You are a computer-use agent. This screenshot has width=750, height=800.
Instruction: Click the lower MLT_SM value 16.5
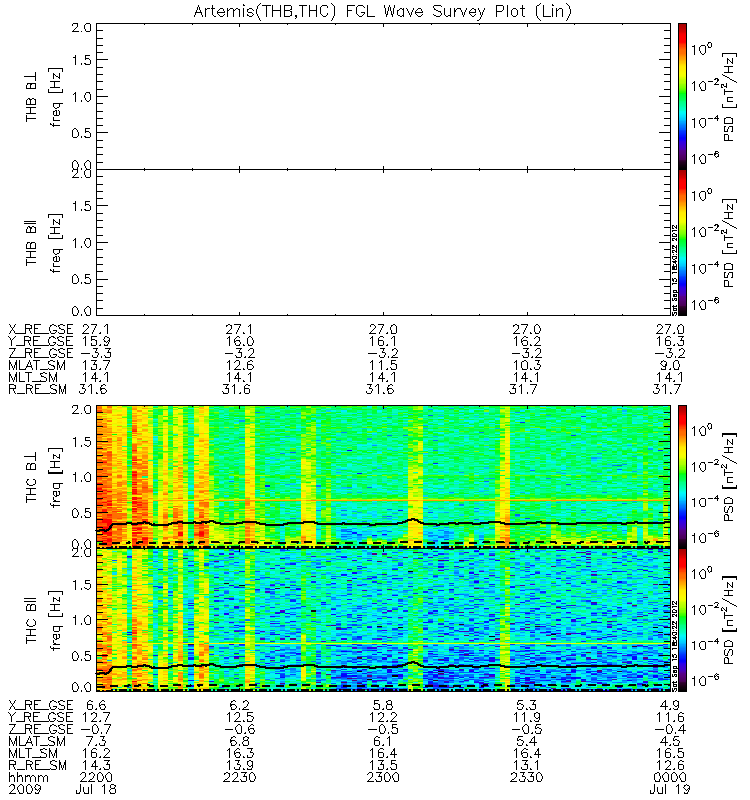coord(670,753)
